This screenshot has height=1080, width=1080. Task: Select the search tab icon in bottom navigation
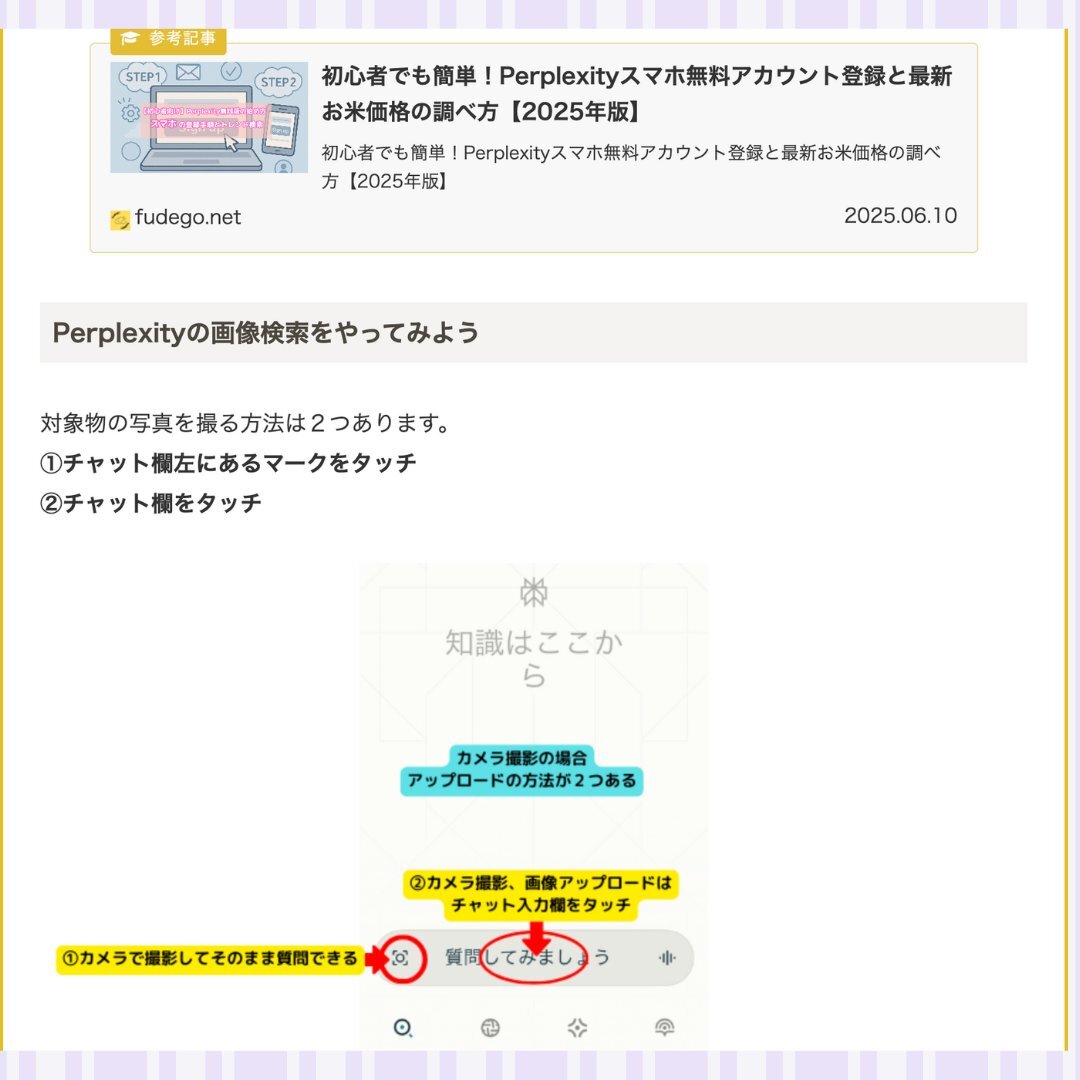403,1028
